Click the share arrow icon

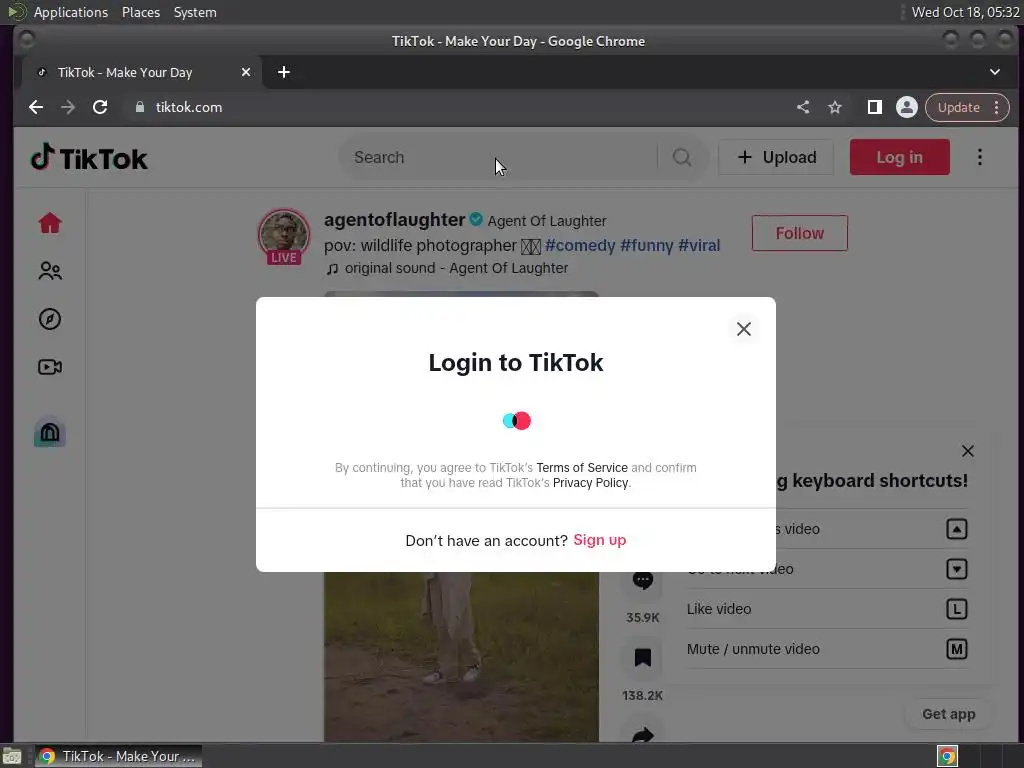pos(643,735)
